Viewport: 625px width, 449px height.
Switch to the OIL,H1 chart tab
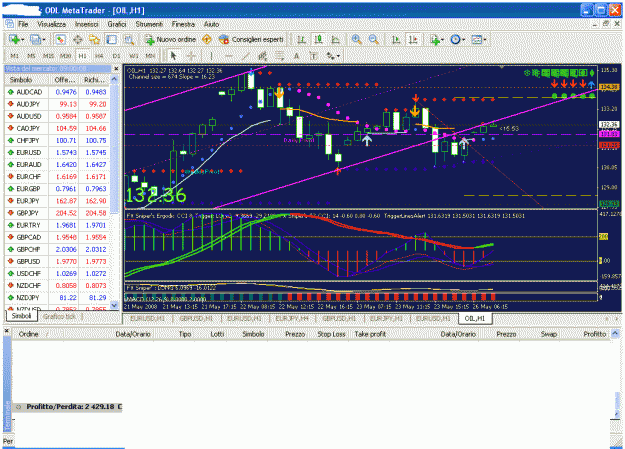point(475,319)
